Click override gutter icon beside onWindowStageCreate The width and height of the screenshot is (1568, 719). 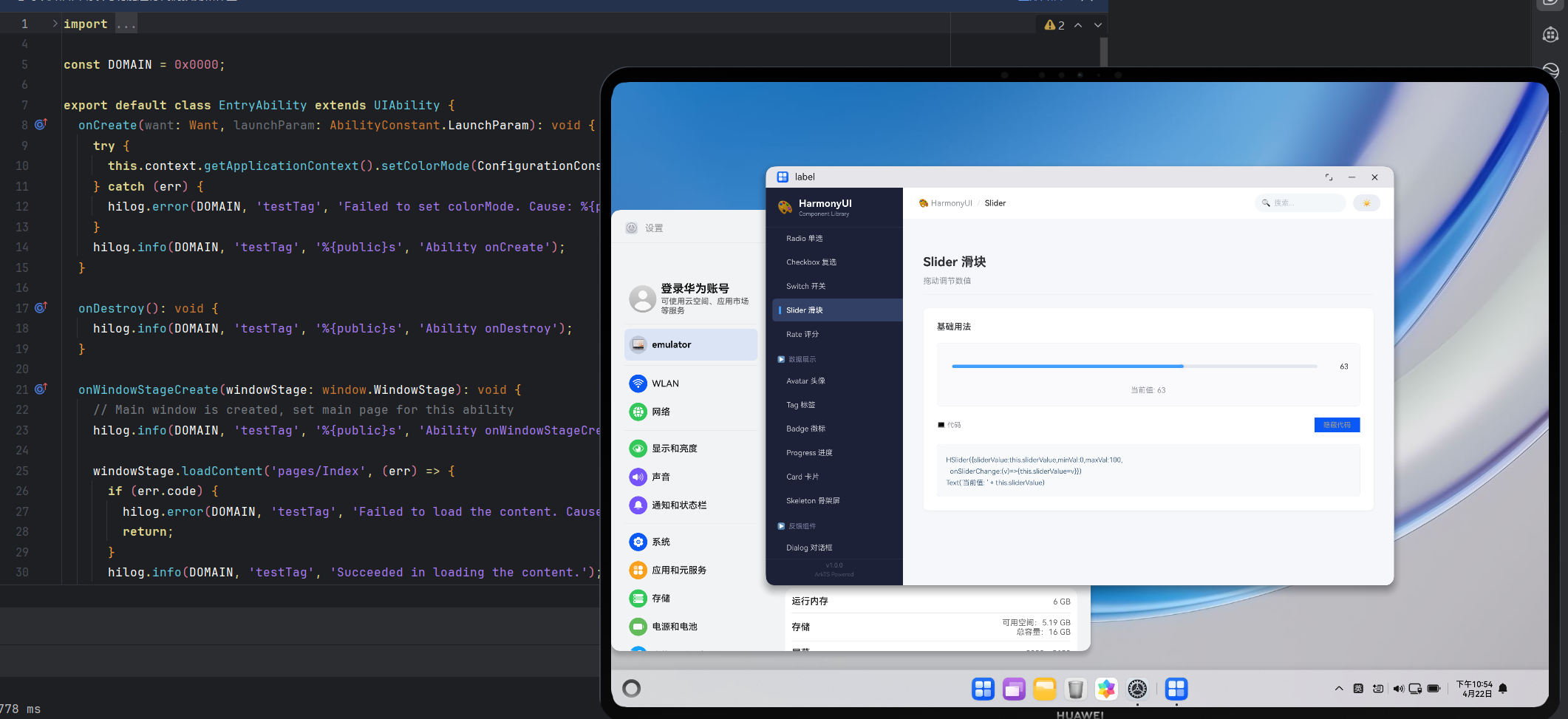point(41,389)
